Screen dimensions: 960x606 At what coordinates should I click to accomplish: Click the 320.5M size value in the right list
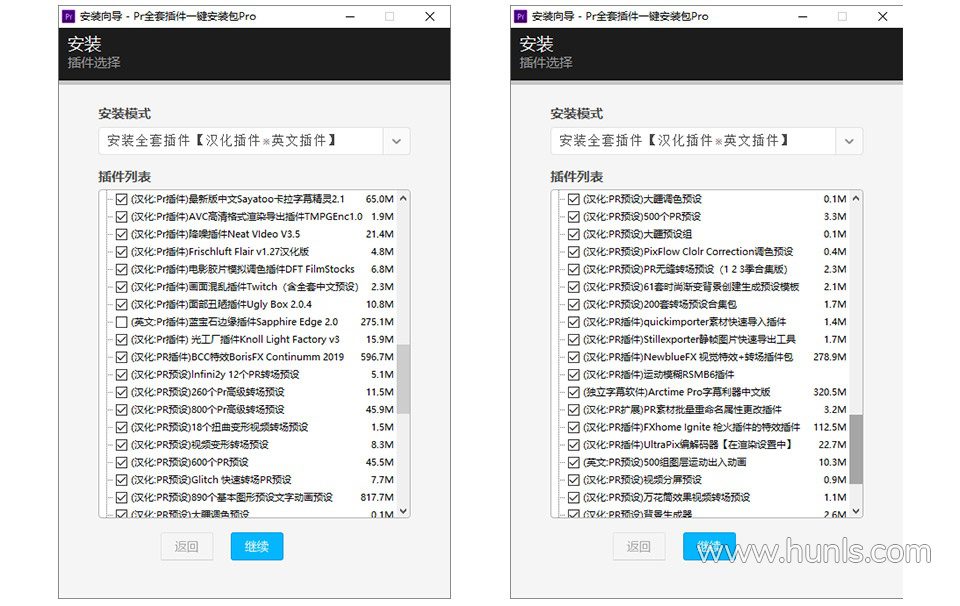click(x=830, y=392)
